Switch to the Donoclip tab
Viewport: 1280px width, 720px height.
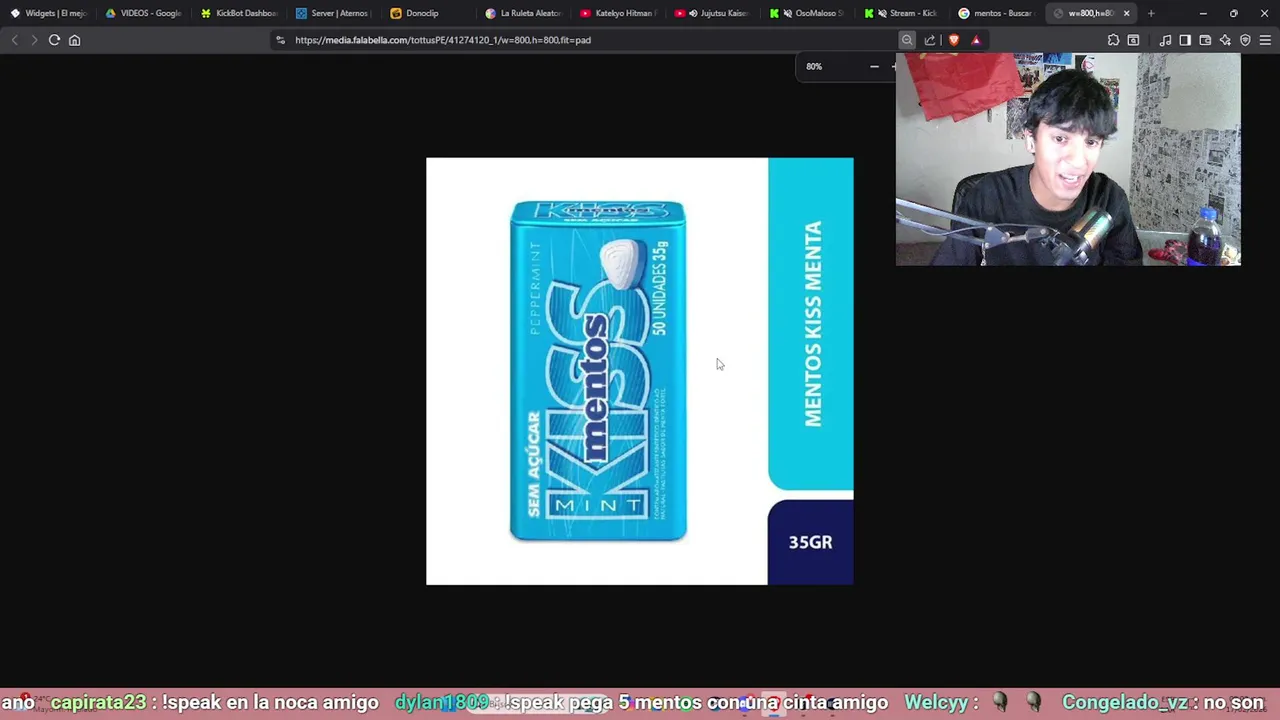(428, 13)
